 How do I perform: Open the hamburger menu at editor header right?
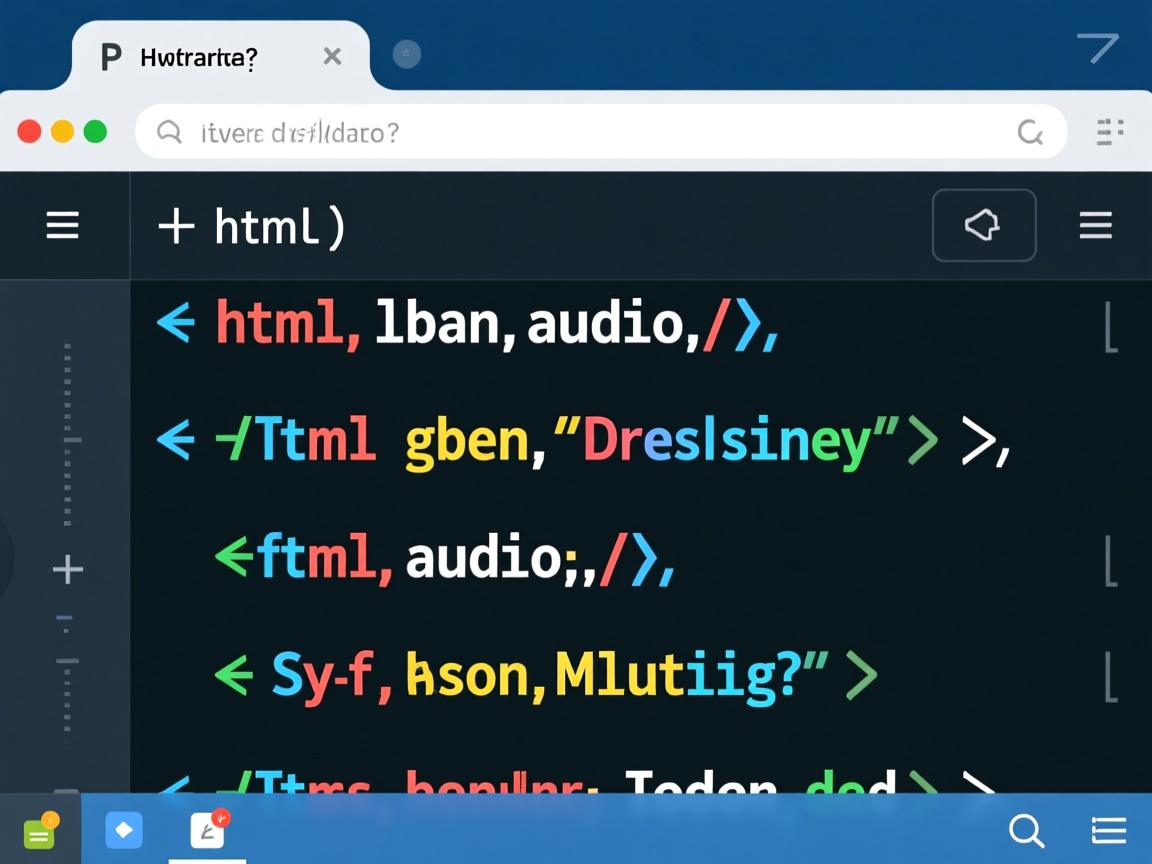1096,226
